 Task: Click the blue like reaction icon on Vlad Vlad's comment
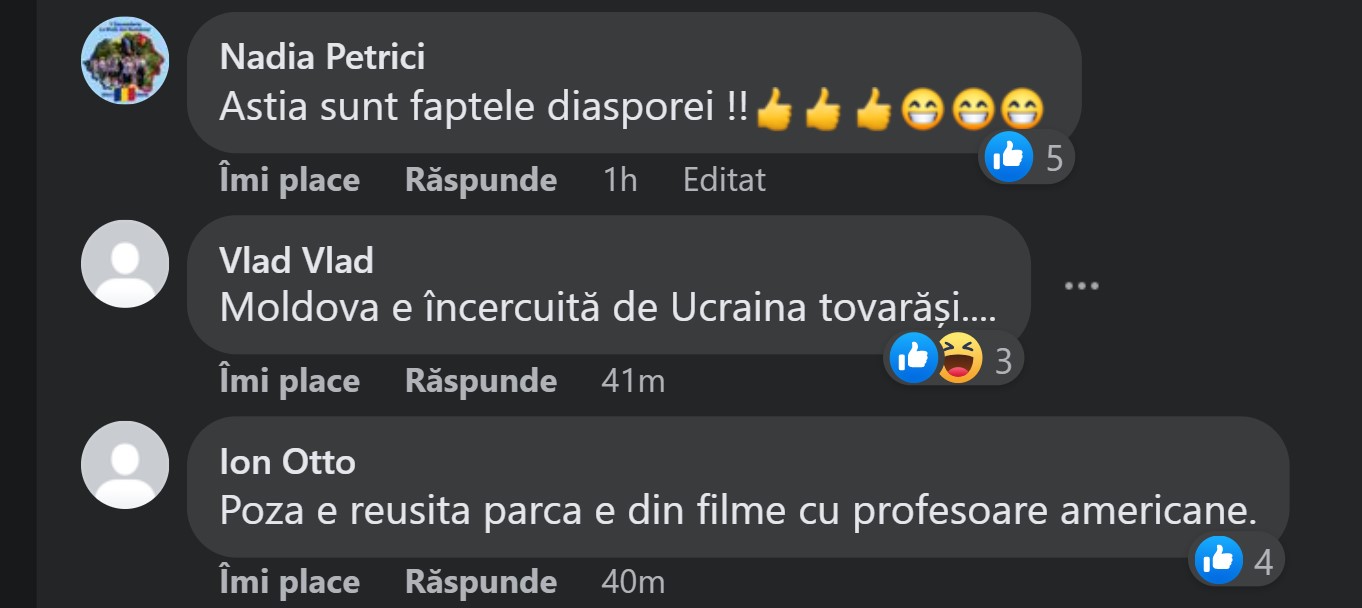pyautogui.click(x=914, y=358)
